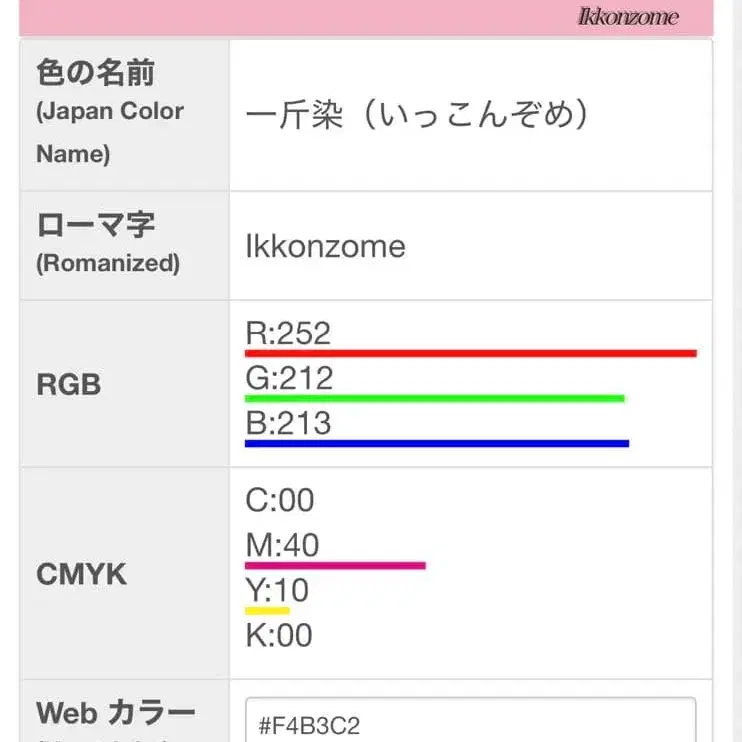Select the G:212 text
Image resolution: width=742 pixels, height=742 pixels.
point(289,378)
